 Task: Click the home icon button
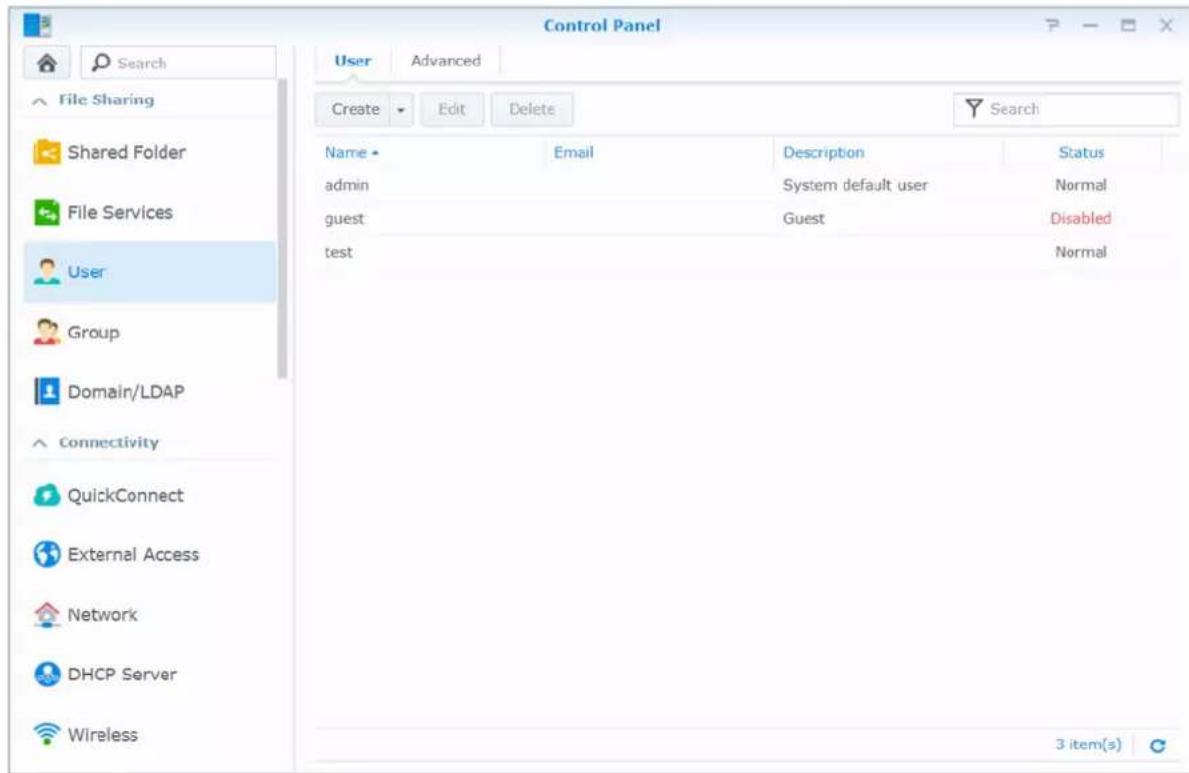click(x=47, y=63)
